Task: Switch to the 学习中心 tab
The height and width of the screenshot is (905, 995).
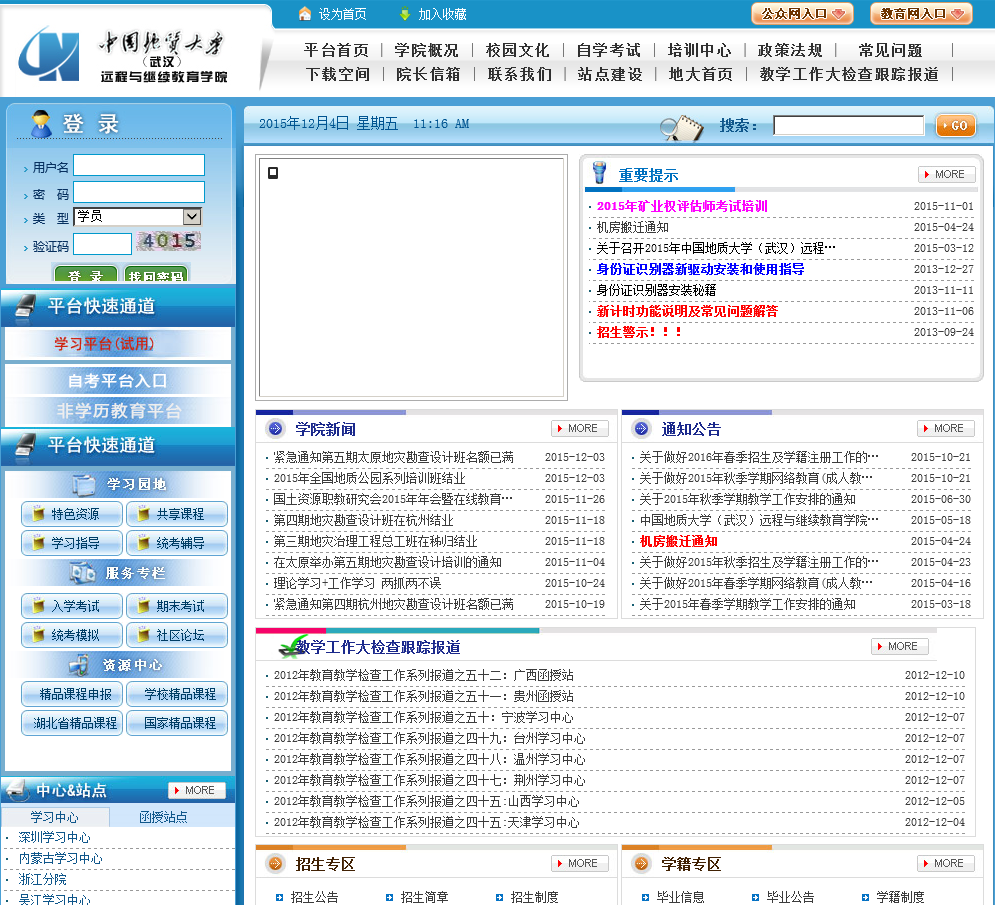Action: 55,817
